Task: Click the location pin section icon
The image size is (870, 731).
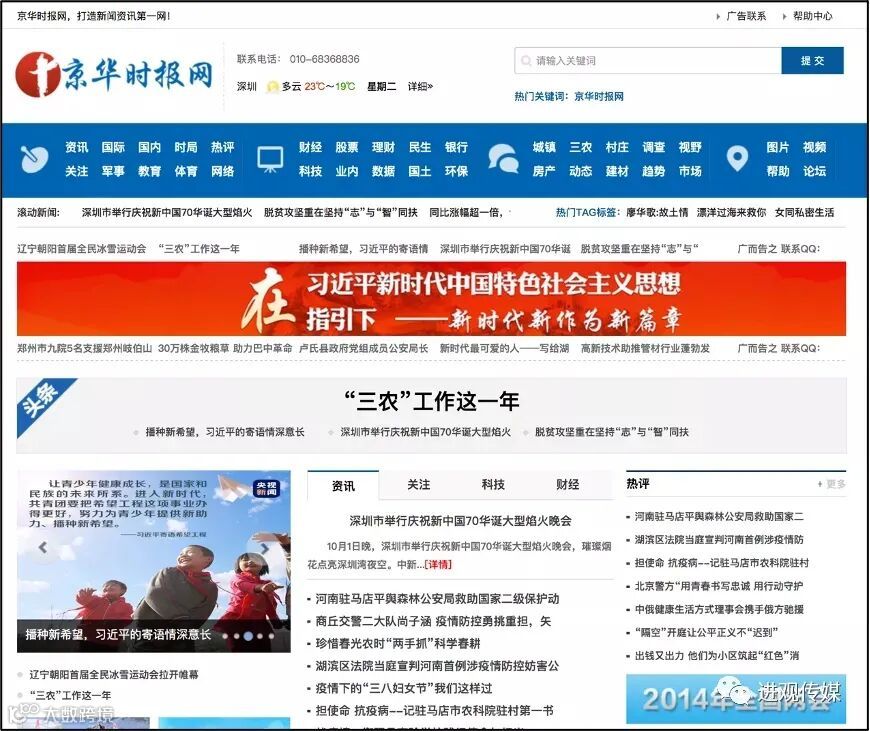Action: click(x=737, y=159)
